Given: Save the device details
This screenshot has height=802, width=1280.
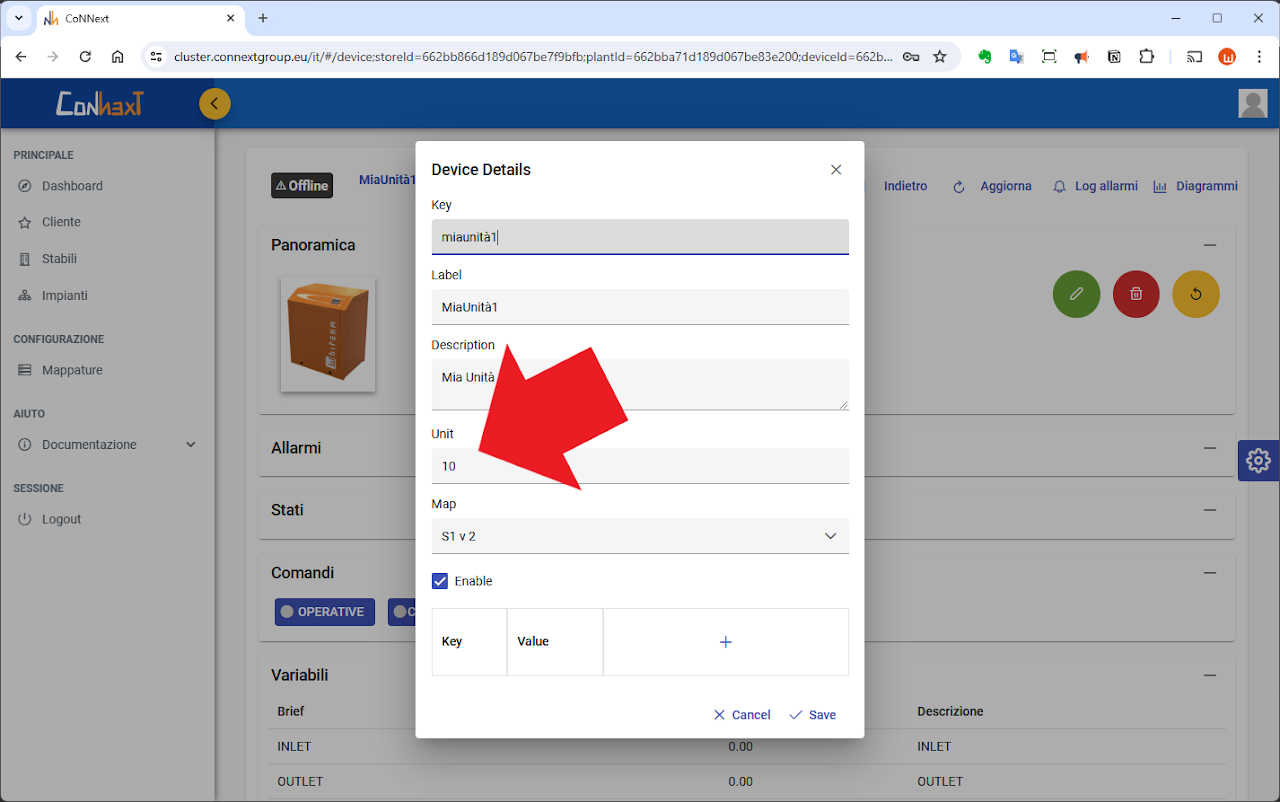Looking at the screenshot, I should [812, 715].
